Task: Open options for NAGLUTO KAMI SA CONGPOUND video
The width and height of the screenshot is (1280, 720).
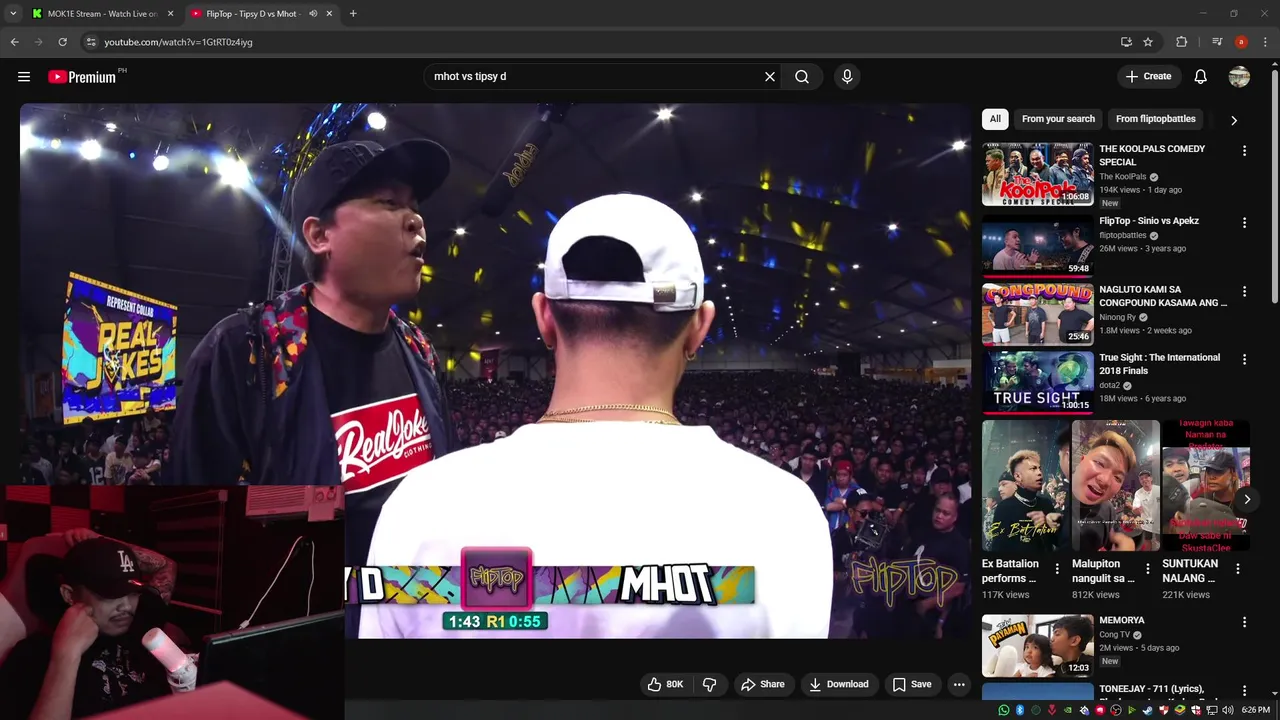Action: 1244,292
